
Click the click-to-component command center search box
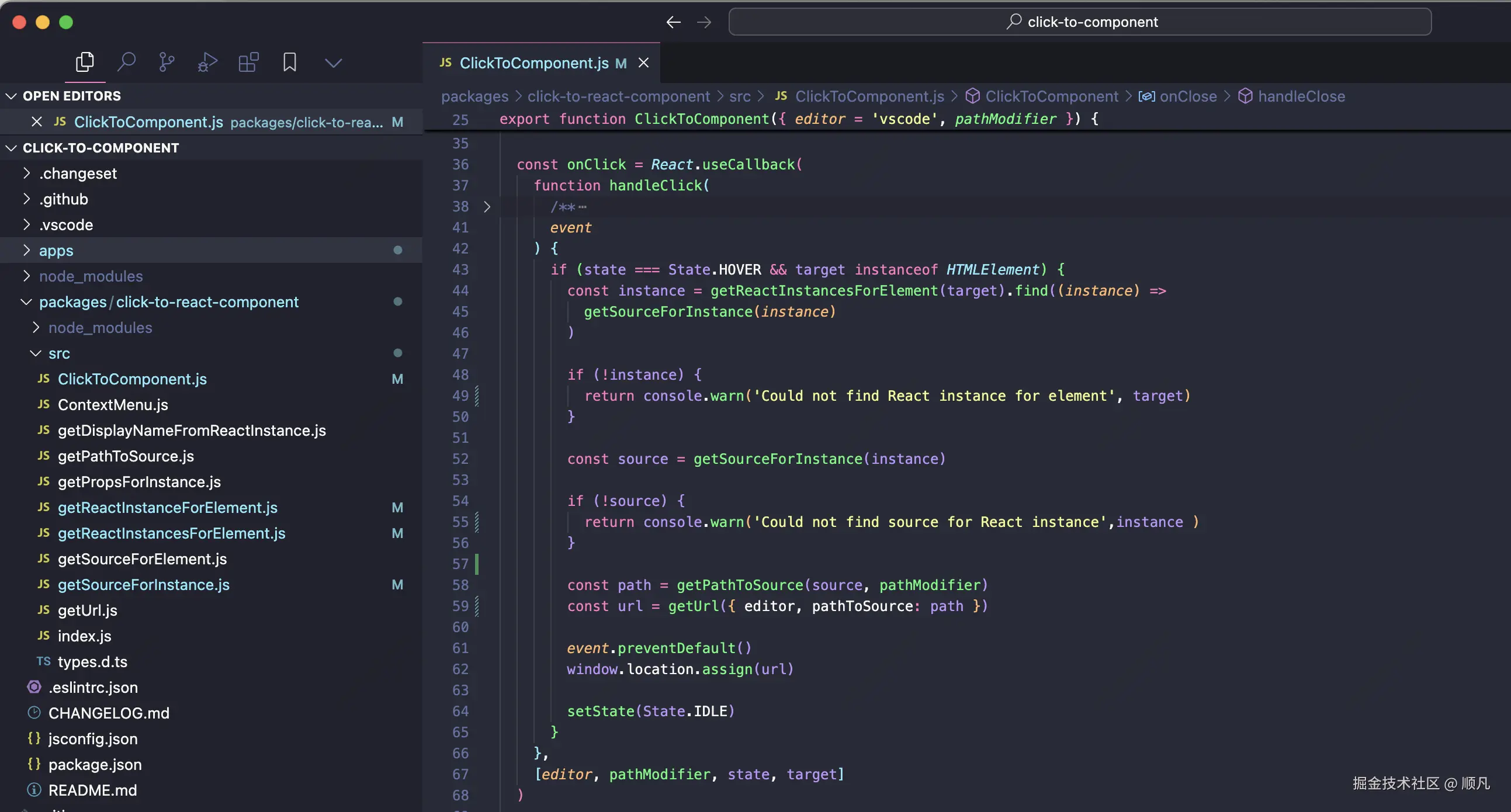point(1079,22)
